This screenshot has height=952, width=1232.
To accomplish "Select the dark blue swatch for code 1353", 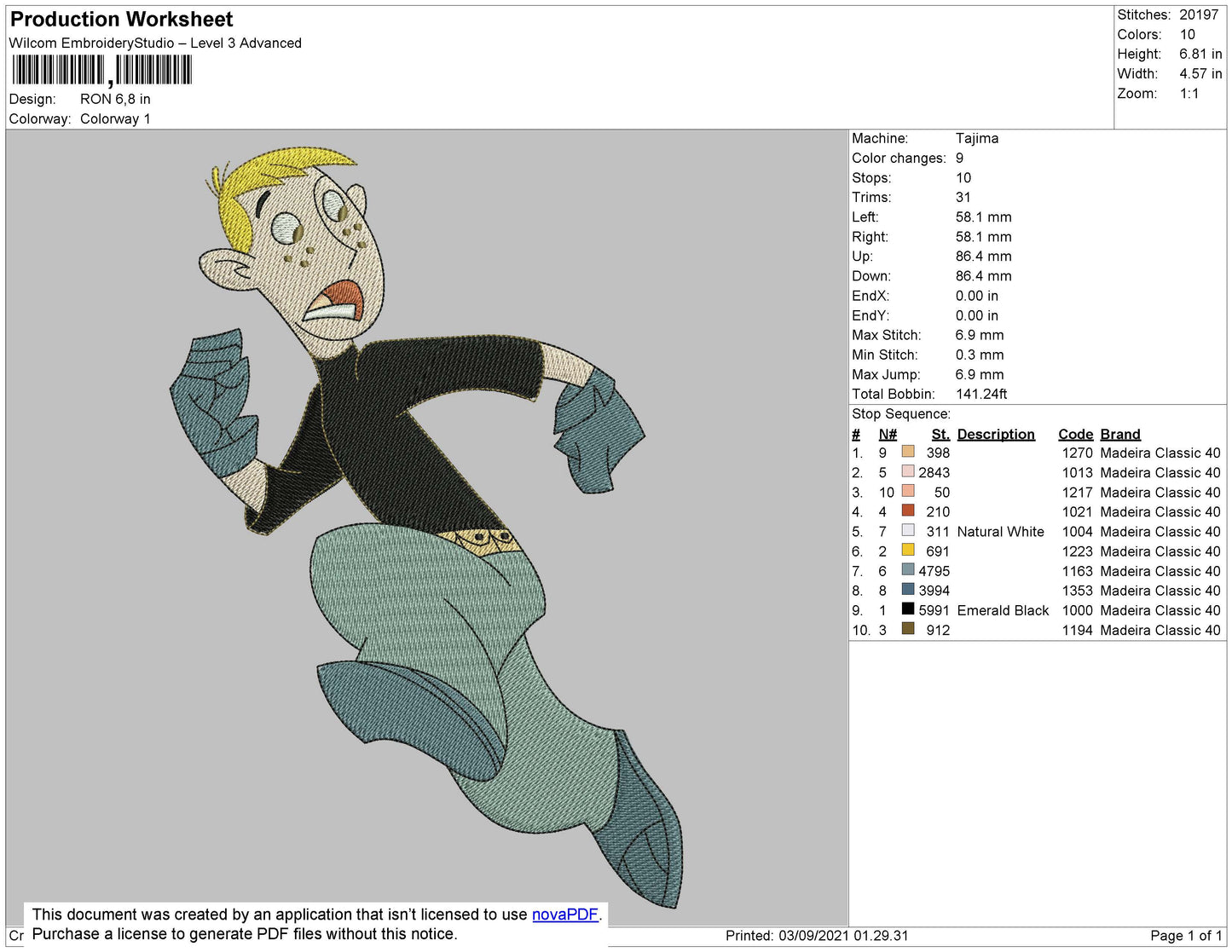I will click(x=908, y=589).
